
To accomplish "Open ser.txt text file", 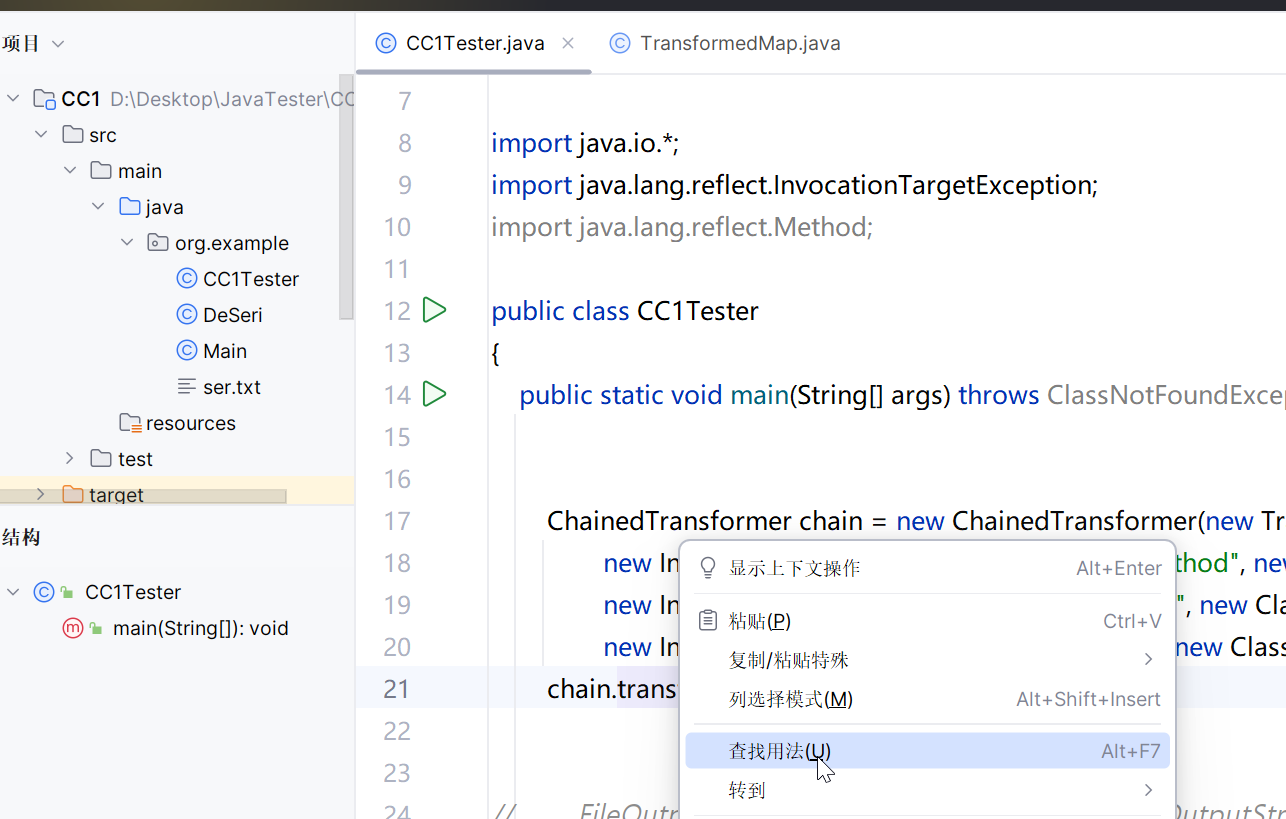I will tap(231, 387).
